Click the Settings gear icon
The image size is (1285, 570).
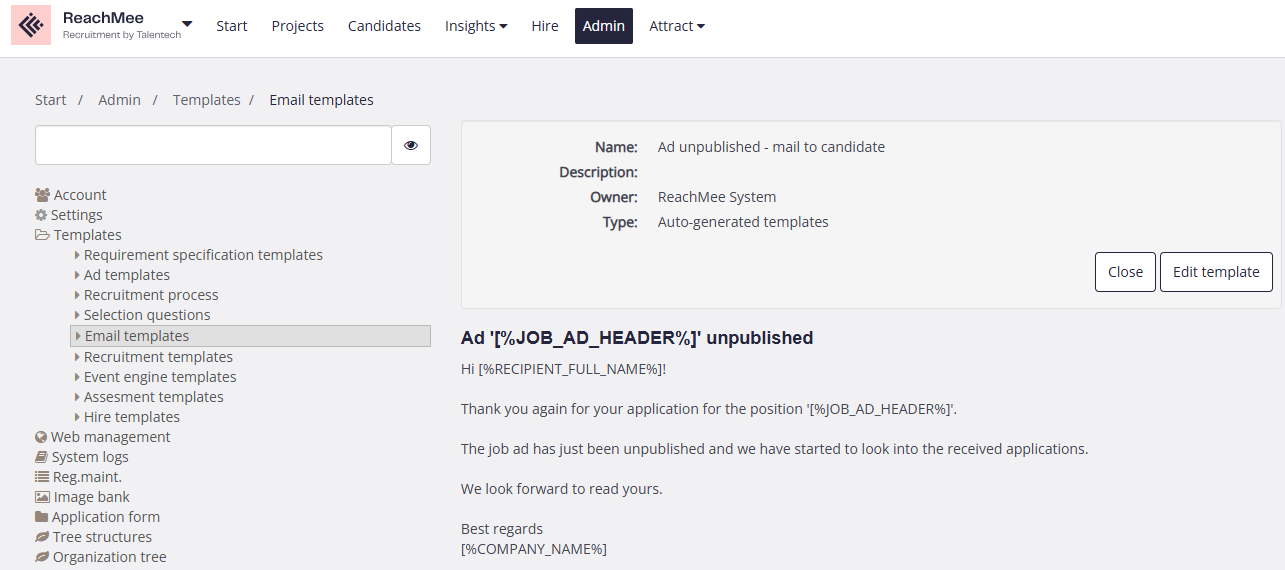point(41,215)
